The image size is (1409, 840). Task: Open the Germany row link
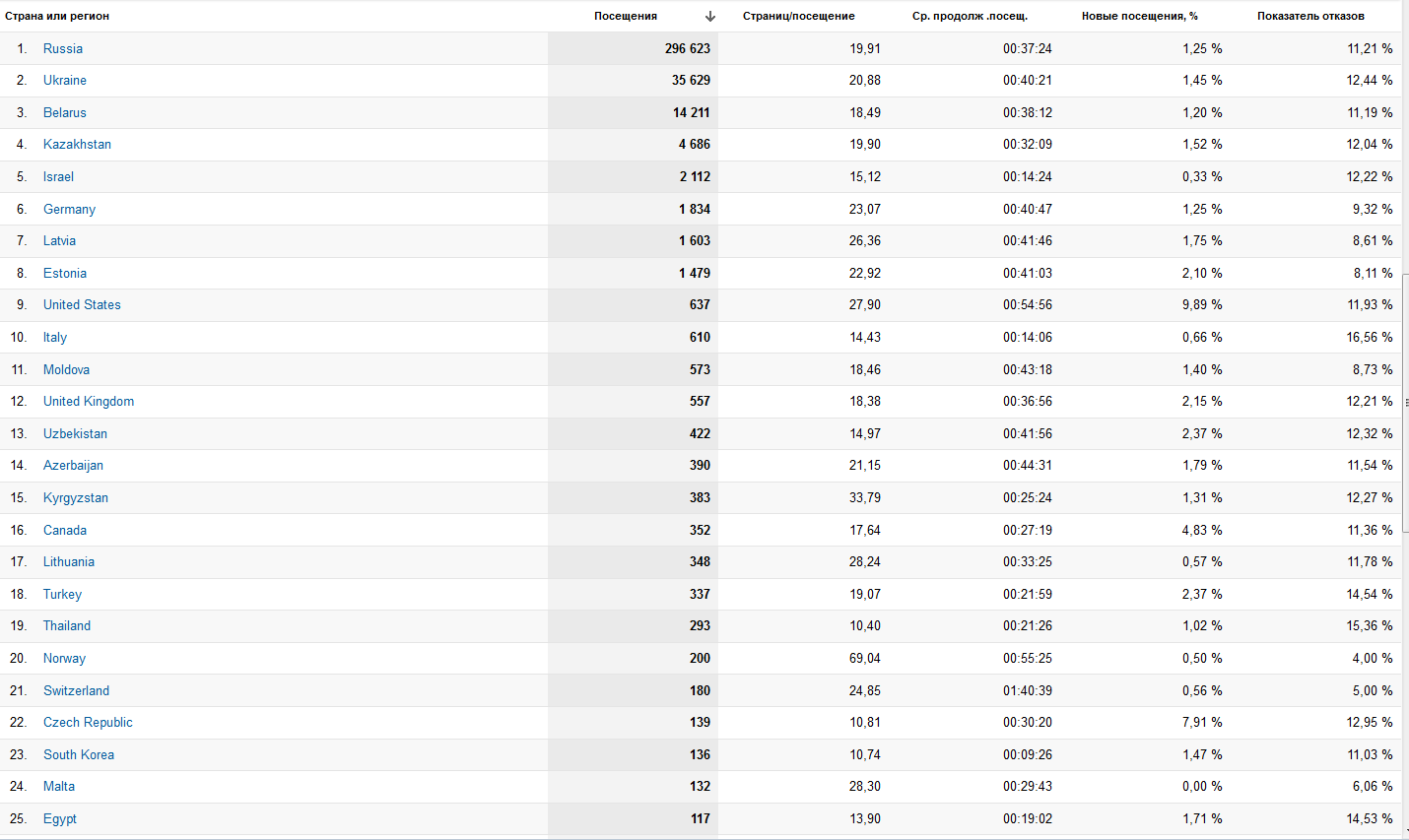(x=69, y=209)
